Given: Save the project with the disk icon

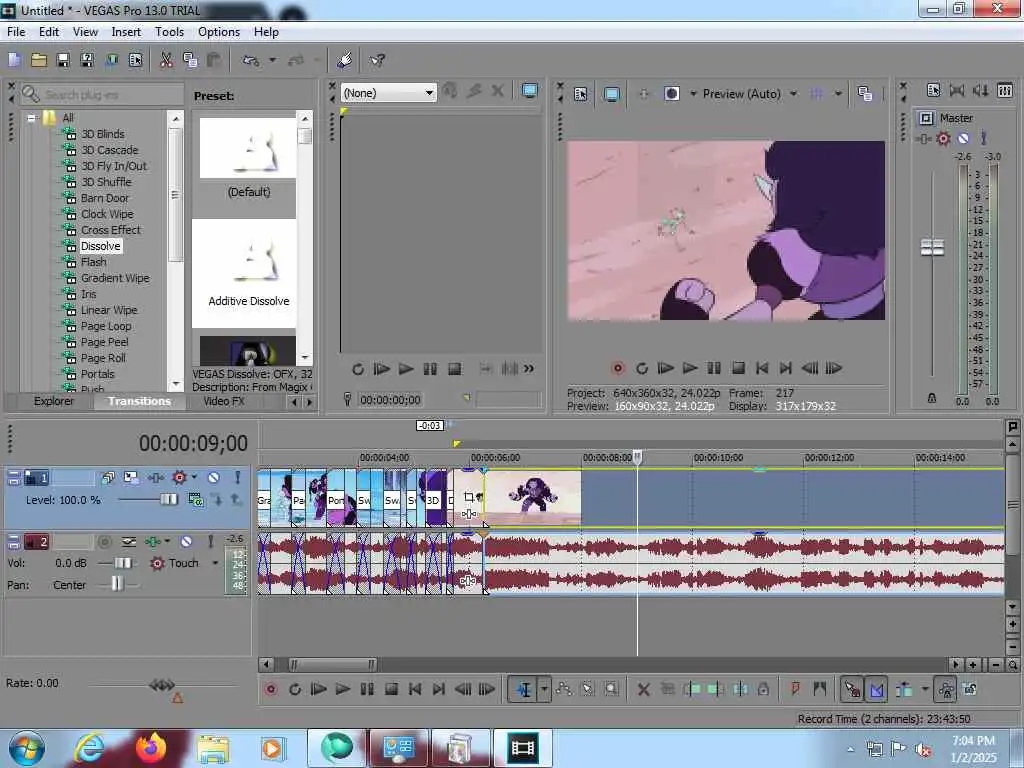Looking at the screenshot, I should click(x=63, y=61).
